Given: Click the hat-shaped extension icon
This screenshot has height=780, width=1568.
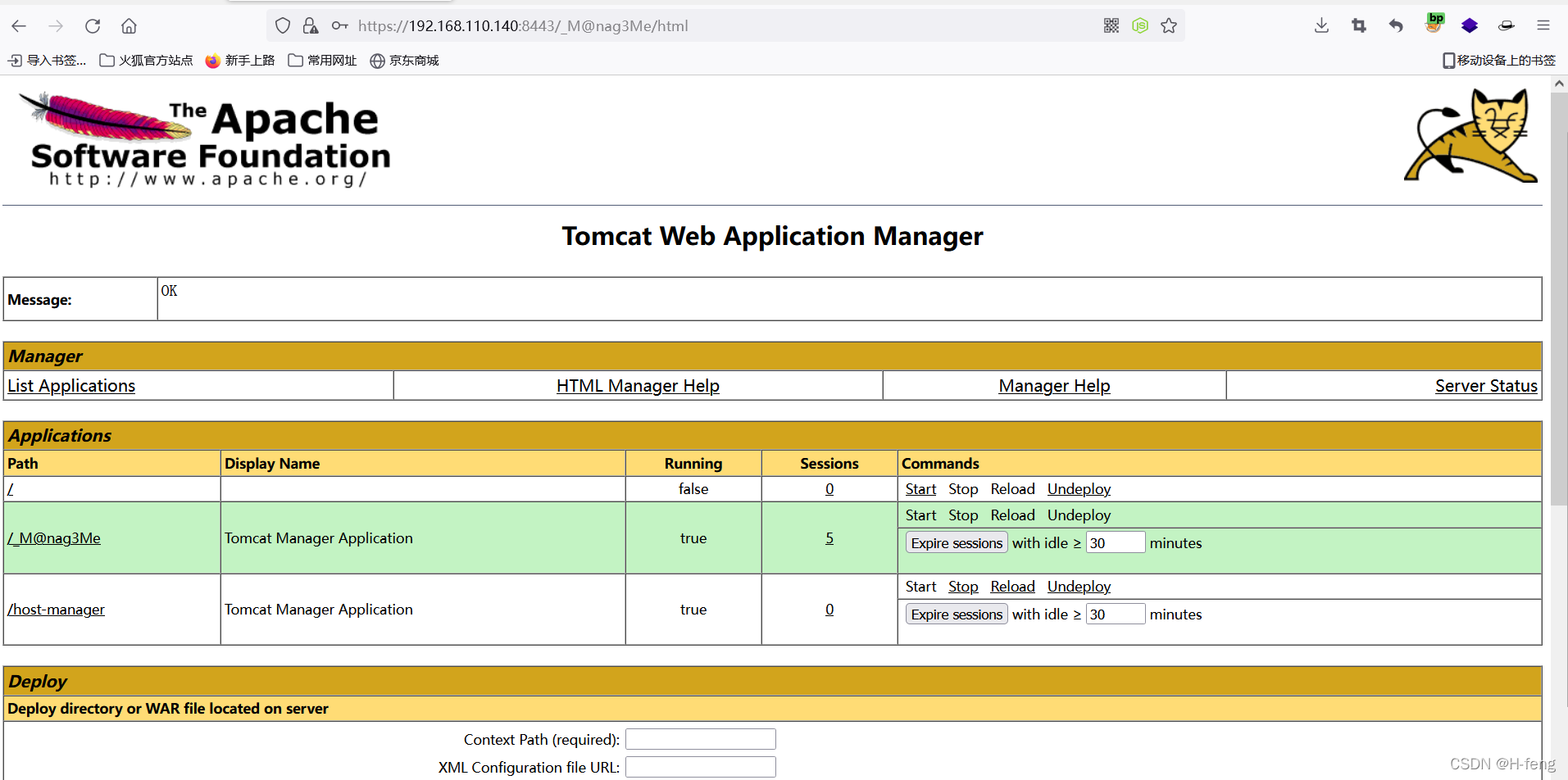Looking at the screenshot, I should point(1506,26).
